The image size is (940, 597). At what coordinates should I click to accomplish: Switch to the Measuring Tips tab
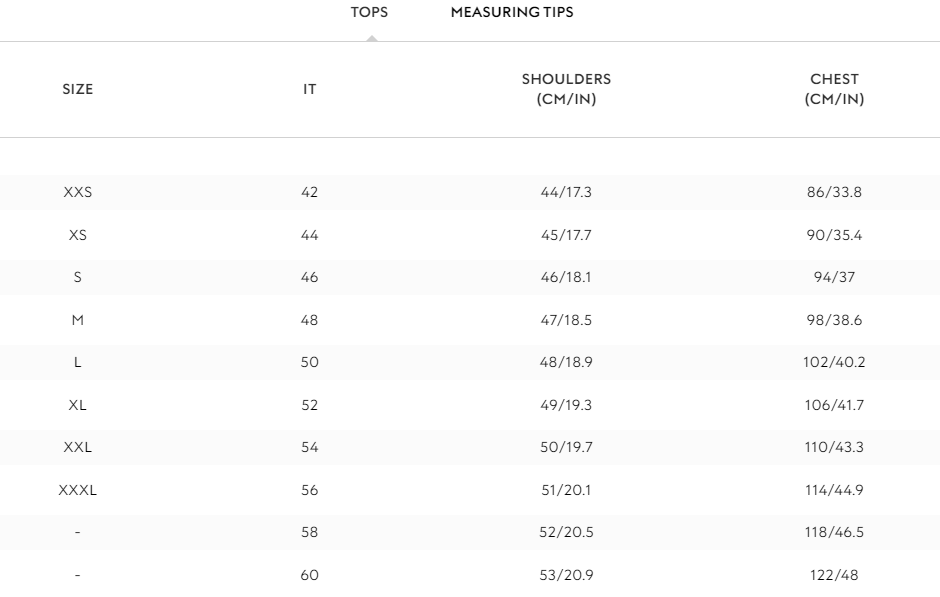pos(512,13)
